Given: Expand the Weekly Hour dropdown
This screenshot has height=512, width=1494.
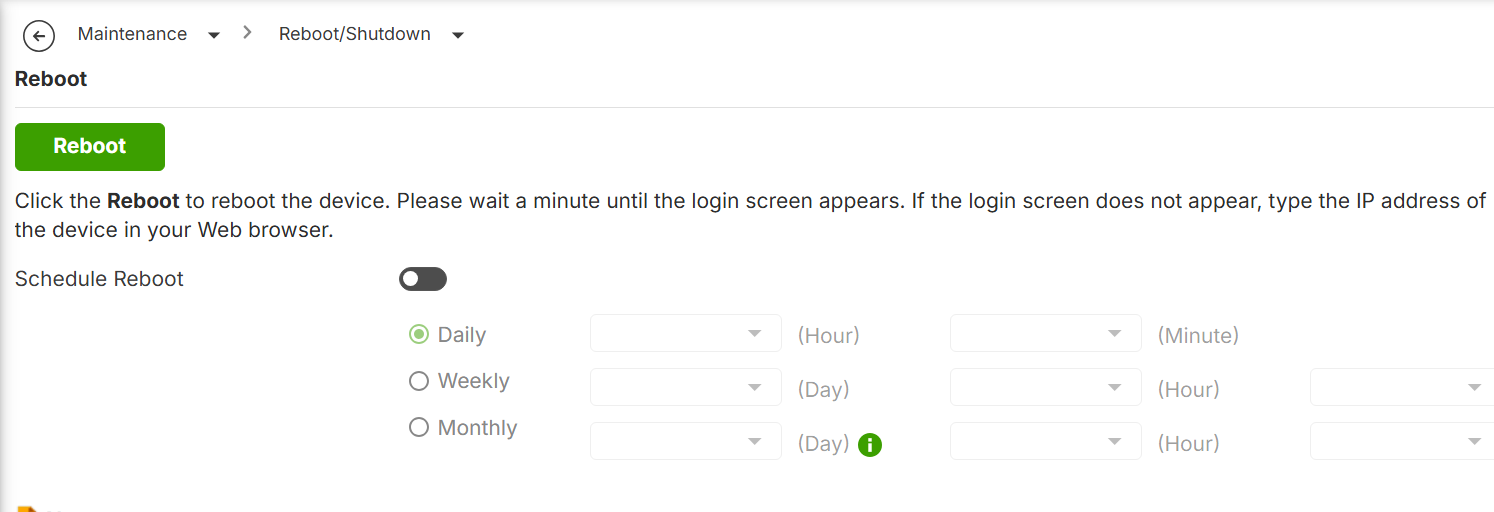Looking at the screenshot, I should [x=1046, y=387].
